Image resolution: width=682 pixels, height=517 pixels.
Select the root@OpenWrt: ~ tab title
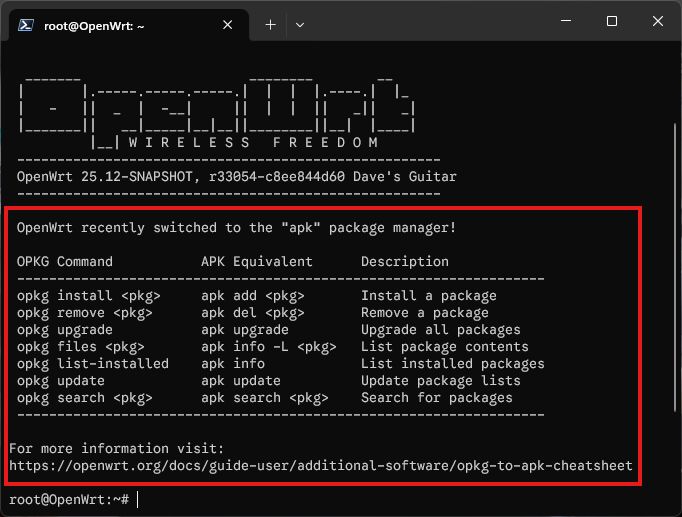click(x=94, y=26)
